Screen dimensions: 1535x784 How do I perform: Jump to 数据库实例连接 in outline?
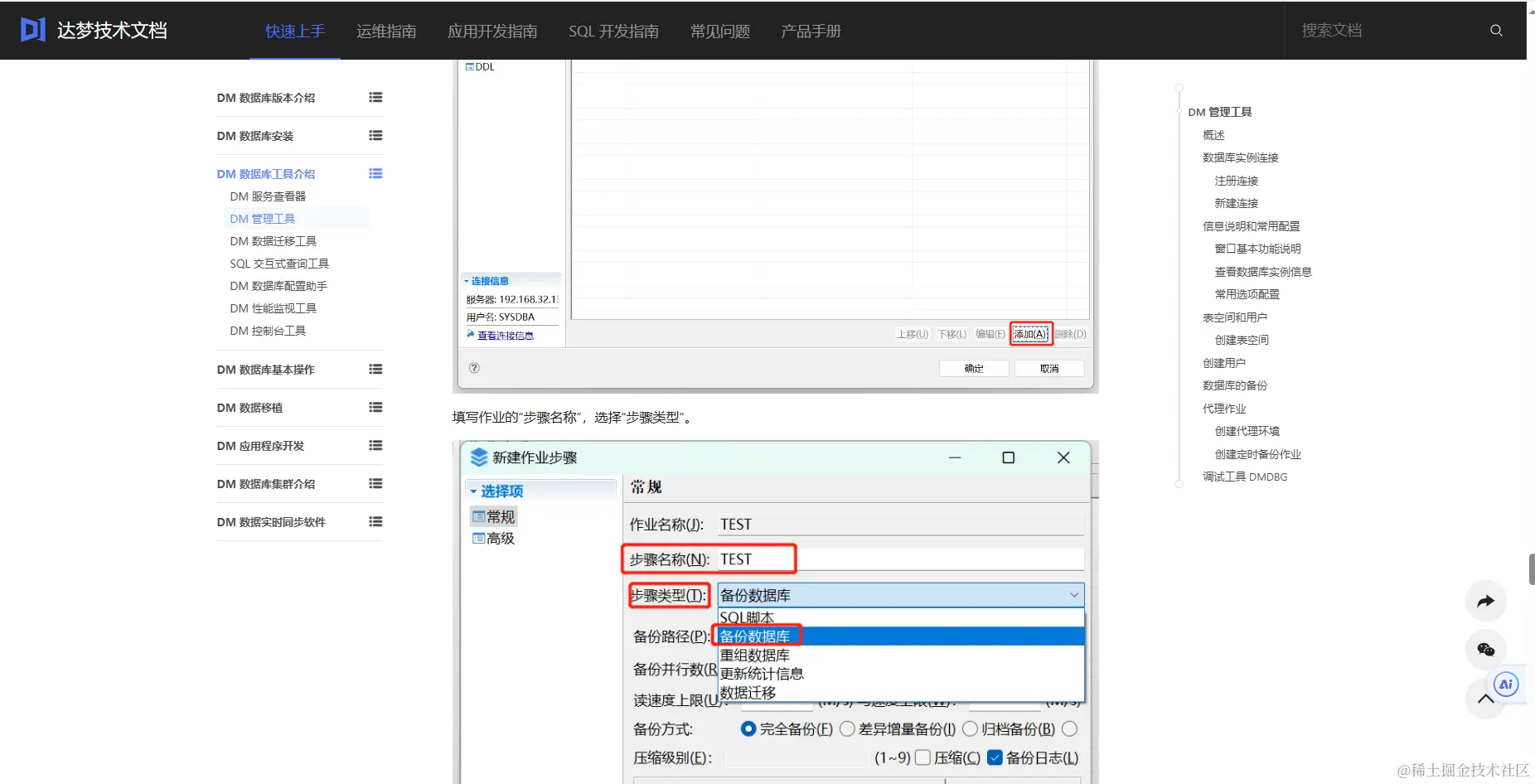tap(1240, 157)
